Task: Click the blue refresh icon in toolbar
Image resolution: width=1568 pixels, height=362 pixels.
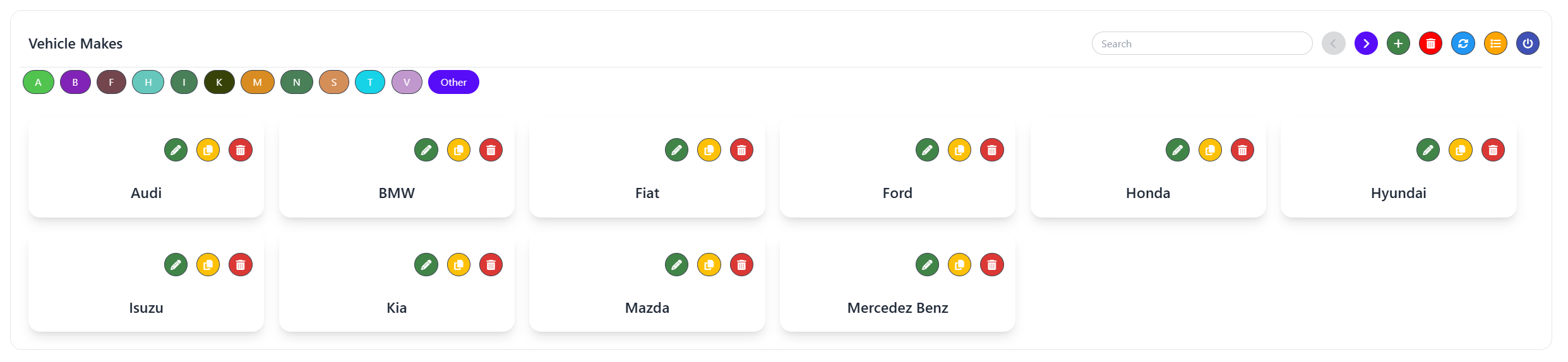Action: (x=1463, y=44)
